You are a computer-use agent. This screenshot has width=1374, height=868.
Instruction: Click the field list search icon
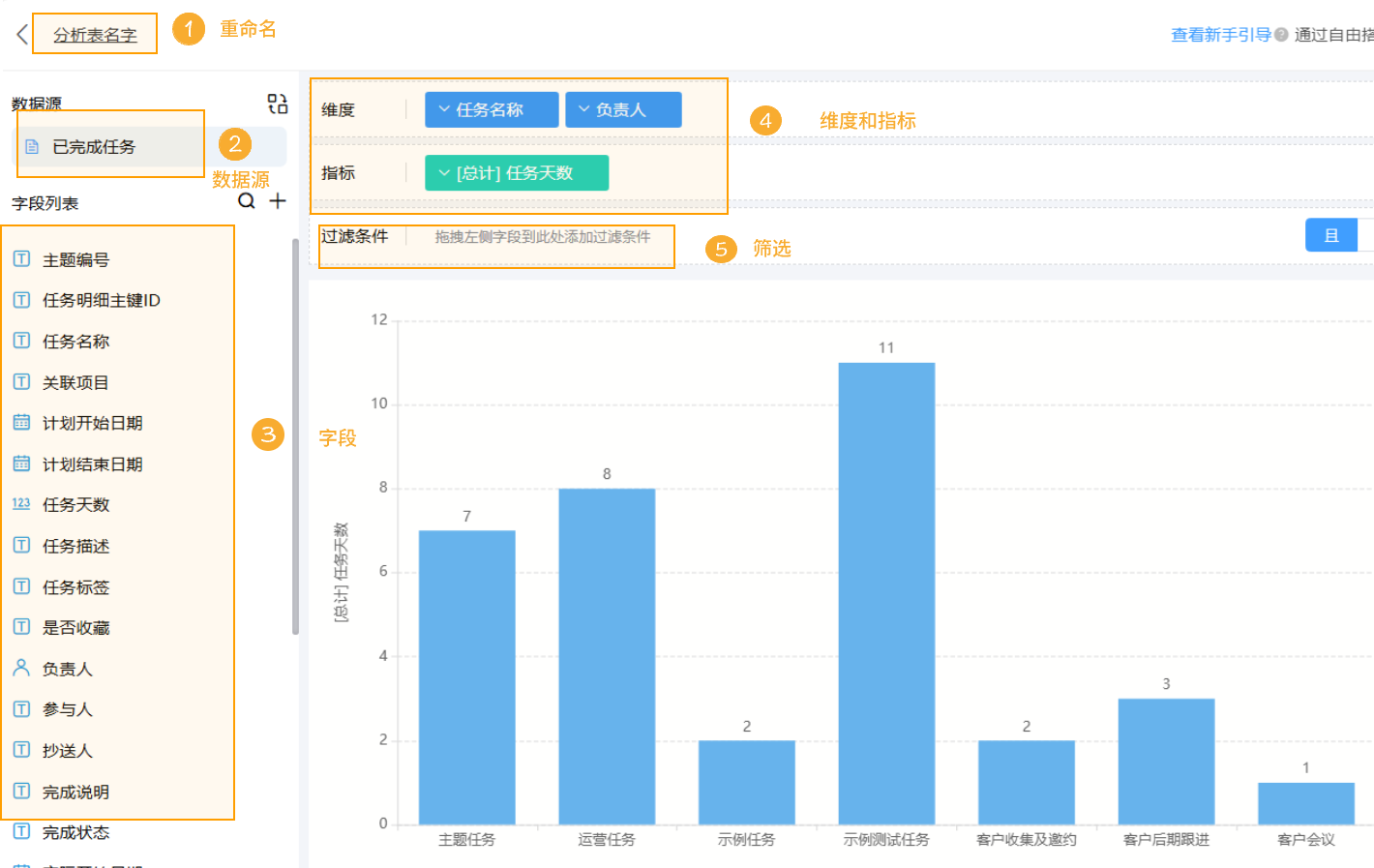click(247, 201)
